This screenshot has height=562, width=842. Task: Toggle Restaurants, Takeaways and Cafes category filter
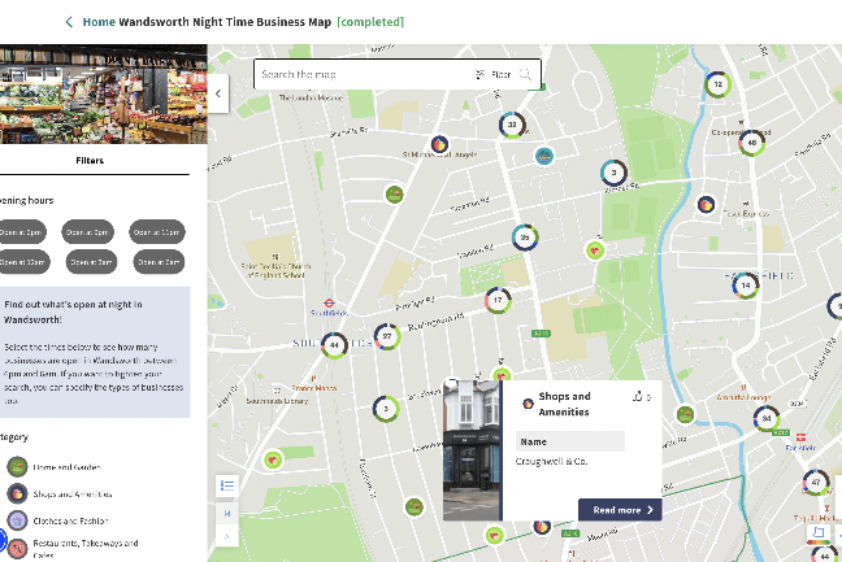(17, 548)
